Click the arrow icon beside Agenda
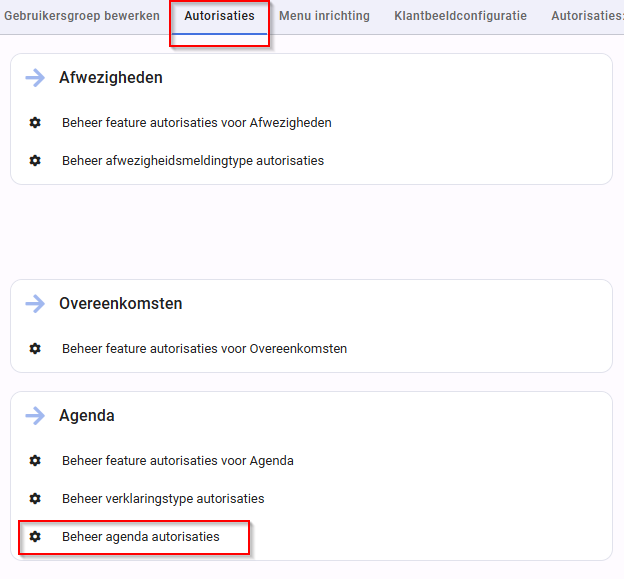Viewport: 624px width, 579px height. 35,415
